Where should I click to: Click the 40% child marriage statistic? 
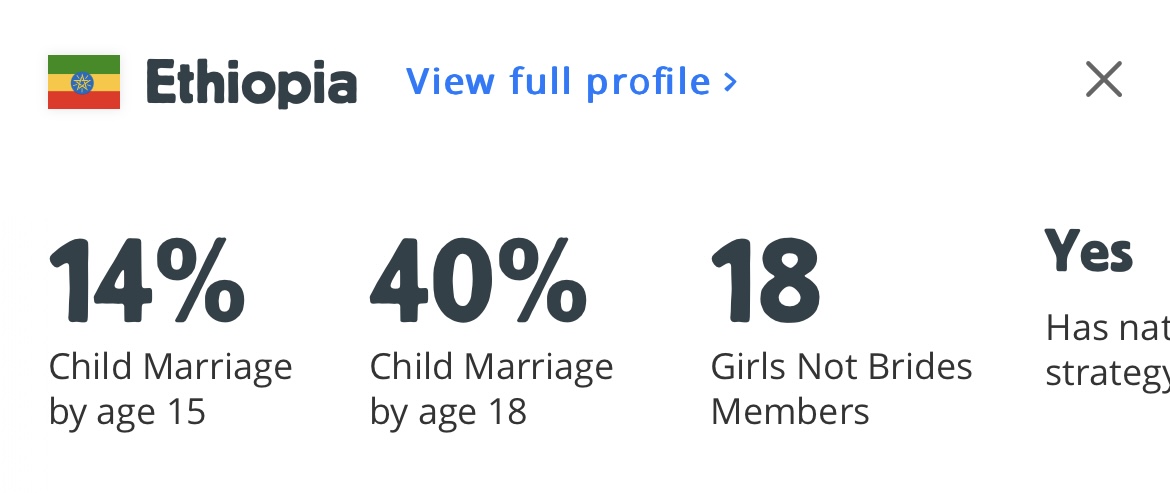click(478, 279)
